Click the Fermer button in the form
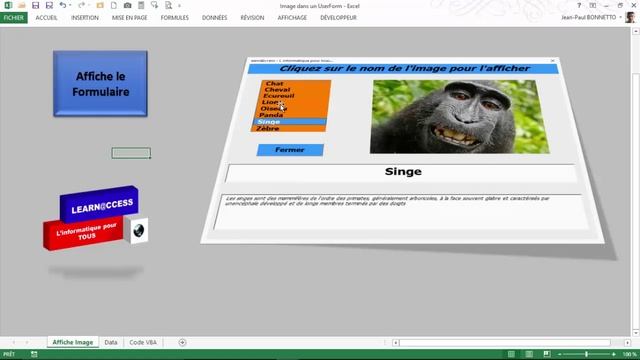640x360 pixels. point(290,150)
